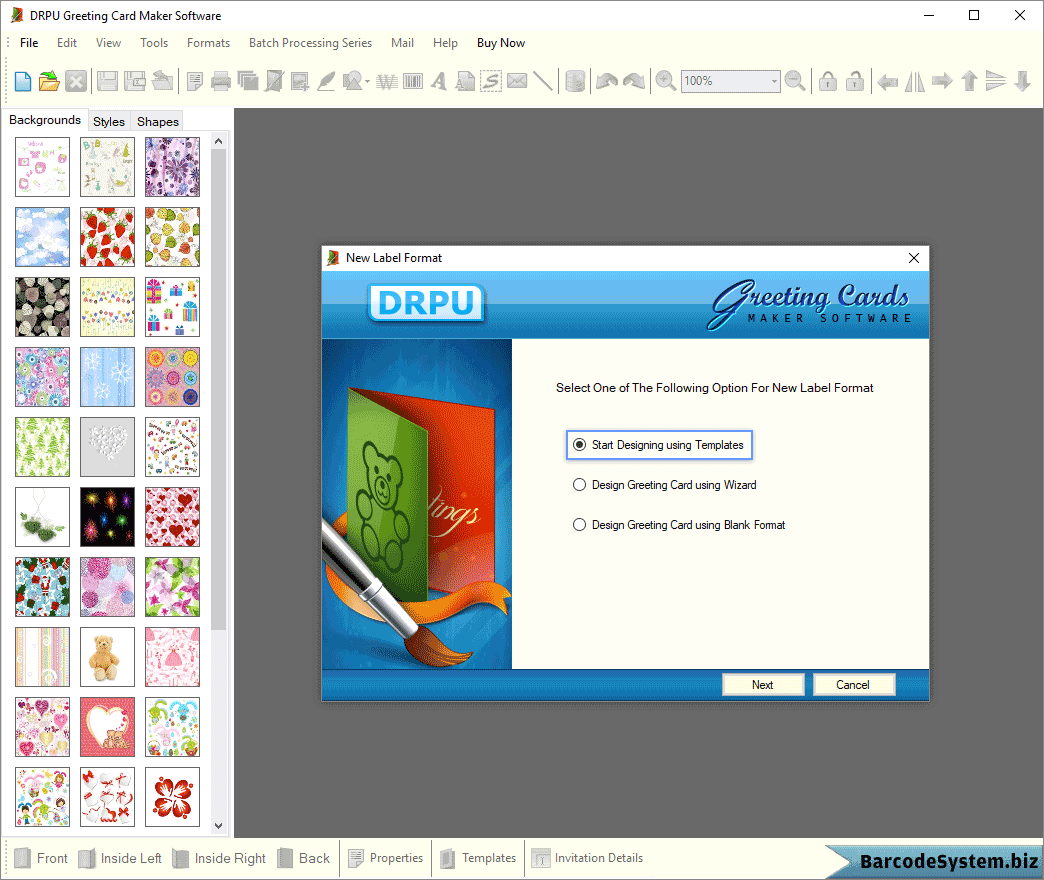Save the card with the floppy disk icon
The width and height of the screenshot is (1044, 880).
pos(107,81)
